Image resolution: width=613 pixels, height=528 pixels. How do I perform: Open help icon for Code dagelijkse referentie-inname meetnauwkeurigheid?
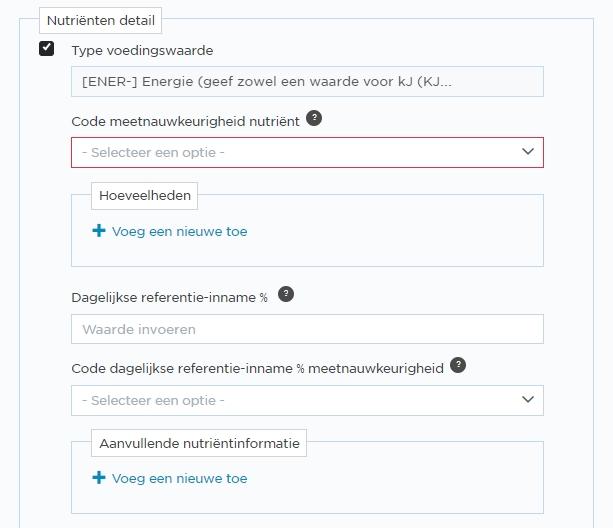pos(458,365)
